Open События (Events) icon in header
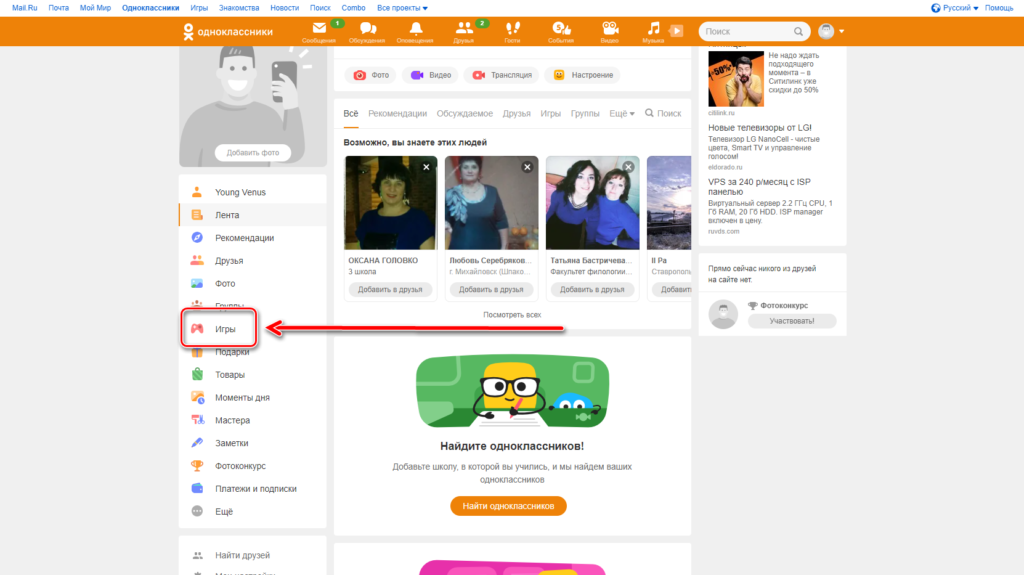1024x575 pixels. 561,30
